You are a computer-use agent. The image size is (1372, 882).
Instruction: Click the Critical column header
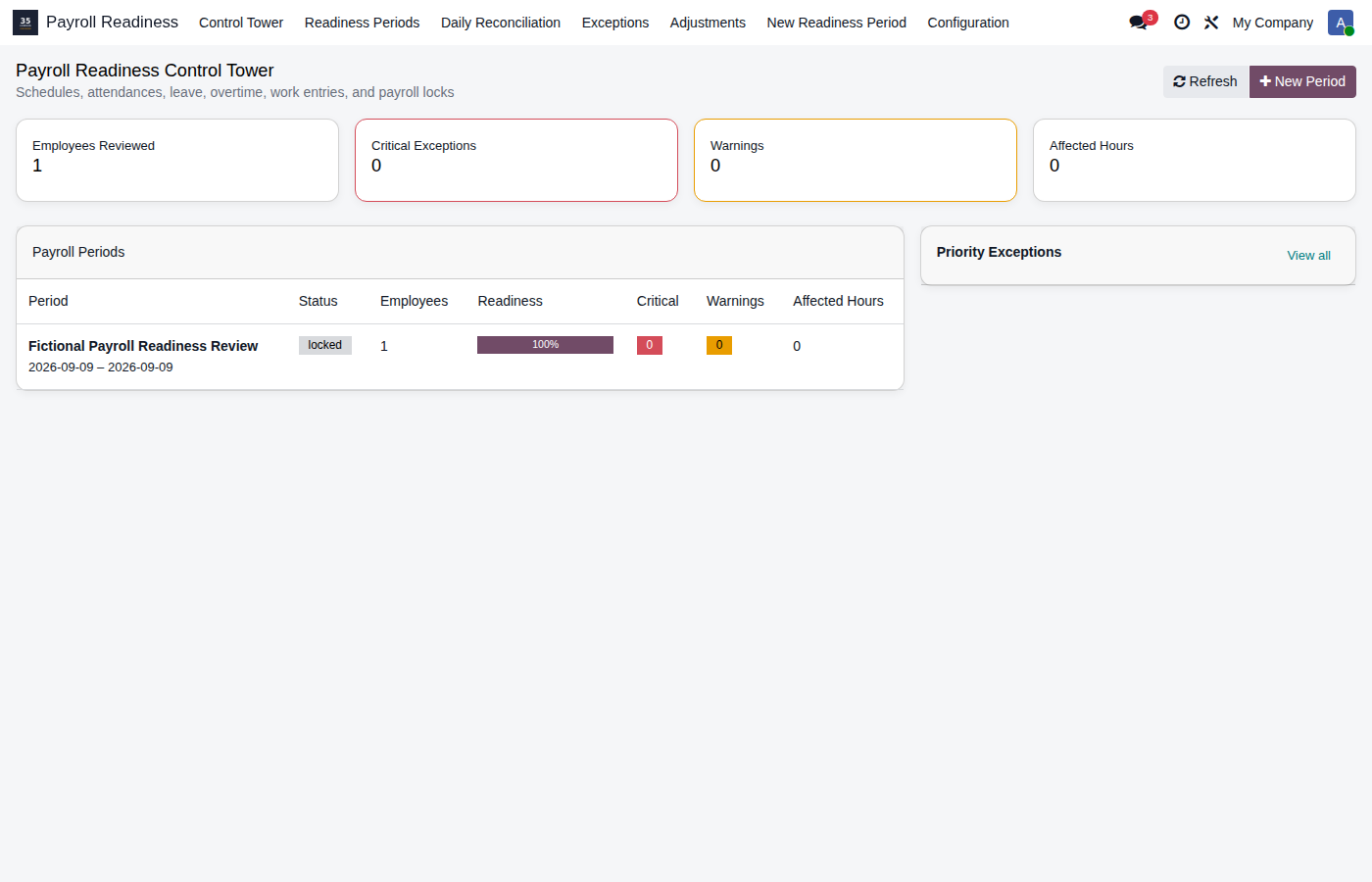pos(658,301)
